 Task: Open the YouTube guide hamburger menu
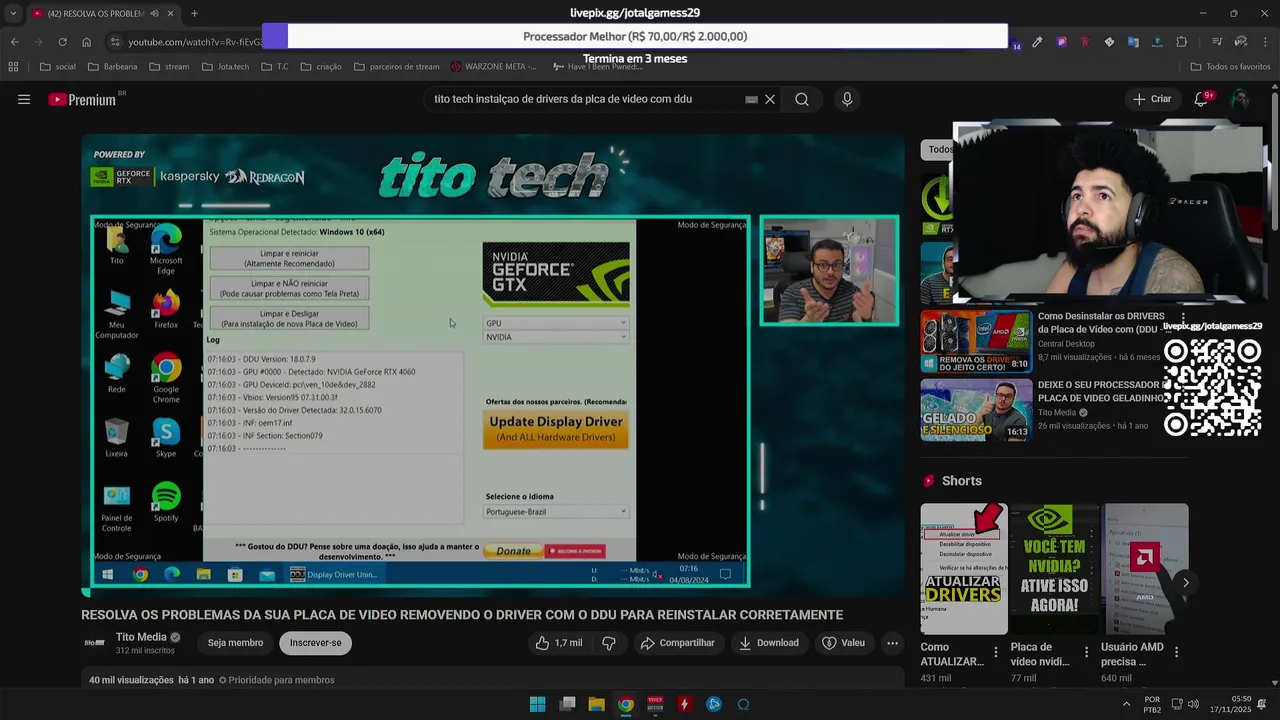24,99
